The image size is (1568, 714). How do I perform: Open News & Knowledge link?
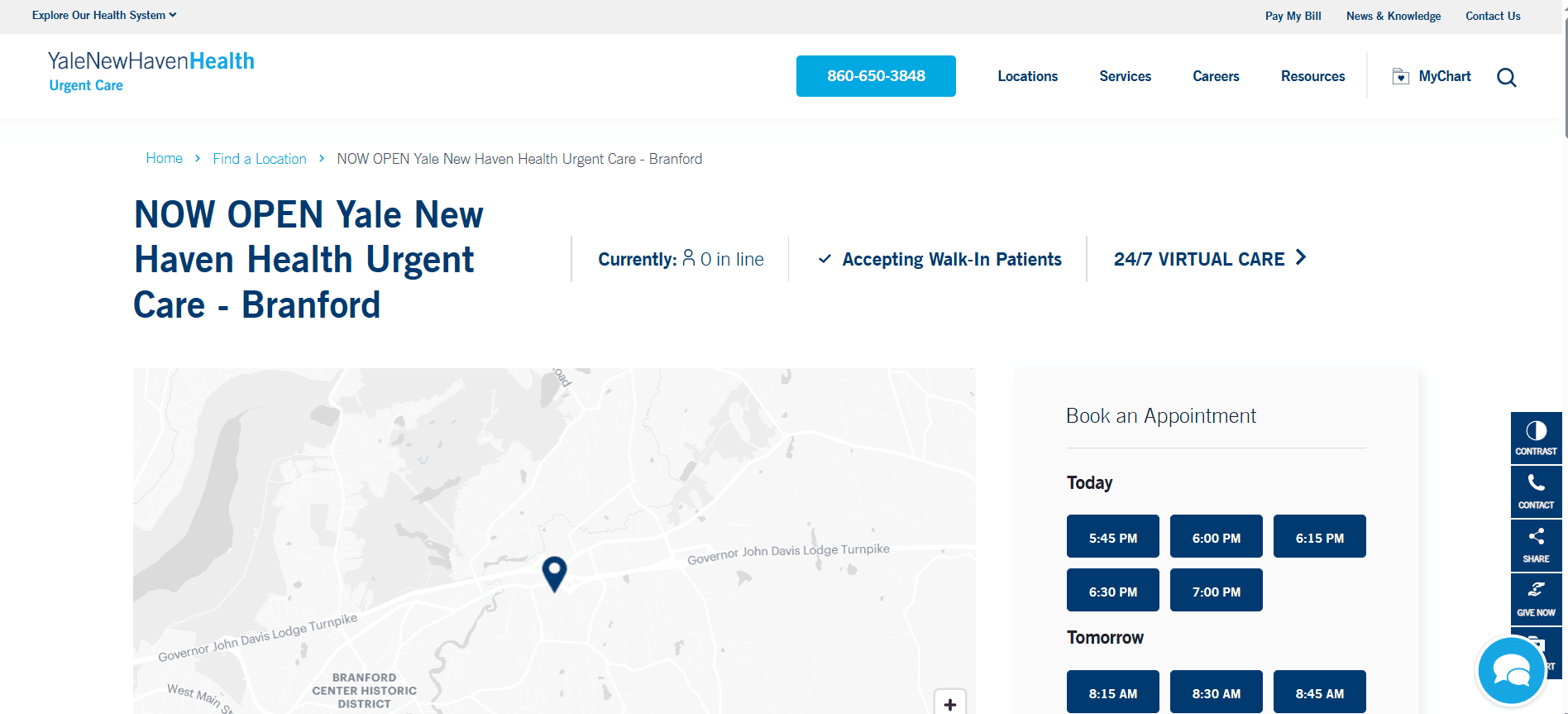pyautogui.click(x=1393, y=16)
